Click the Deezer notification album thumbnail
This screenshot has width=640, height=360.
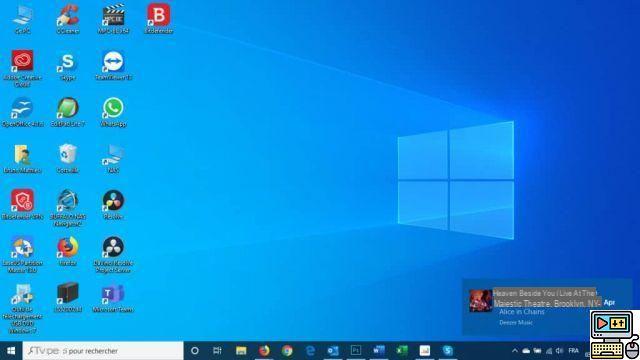pyautogui.click(x=480, y=300)
